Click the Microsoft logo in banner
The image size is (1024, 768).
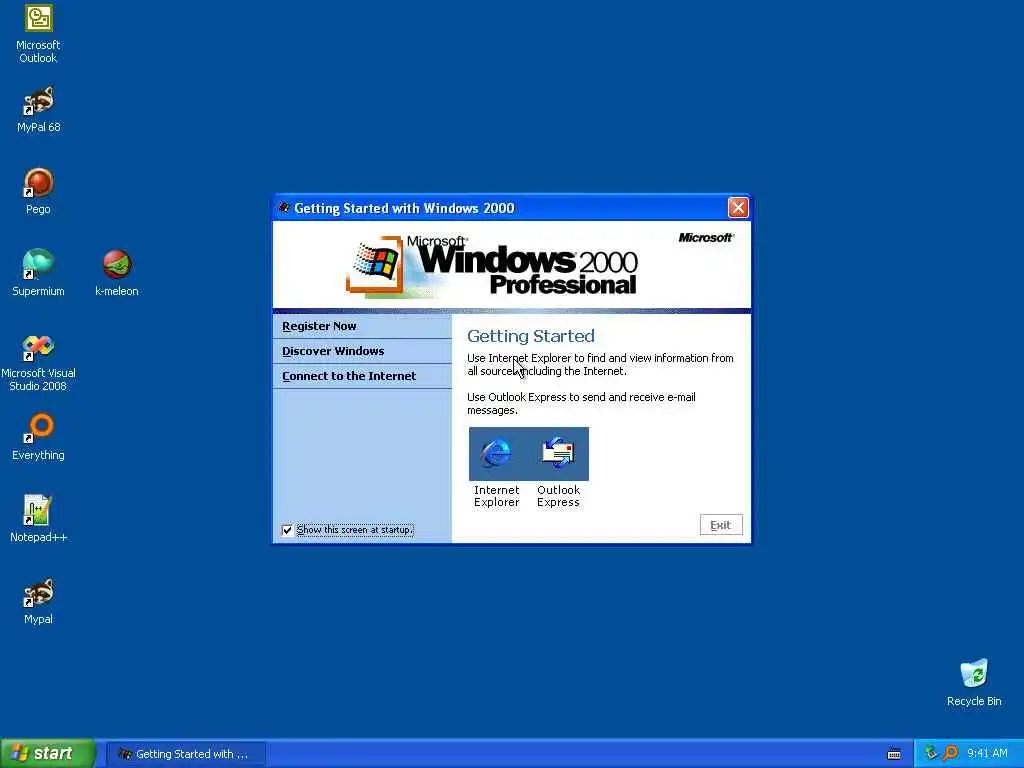pyautogui.click(x=705, y=238)
